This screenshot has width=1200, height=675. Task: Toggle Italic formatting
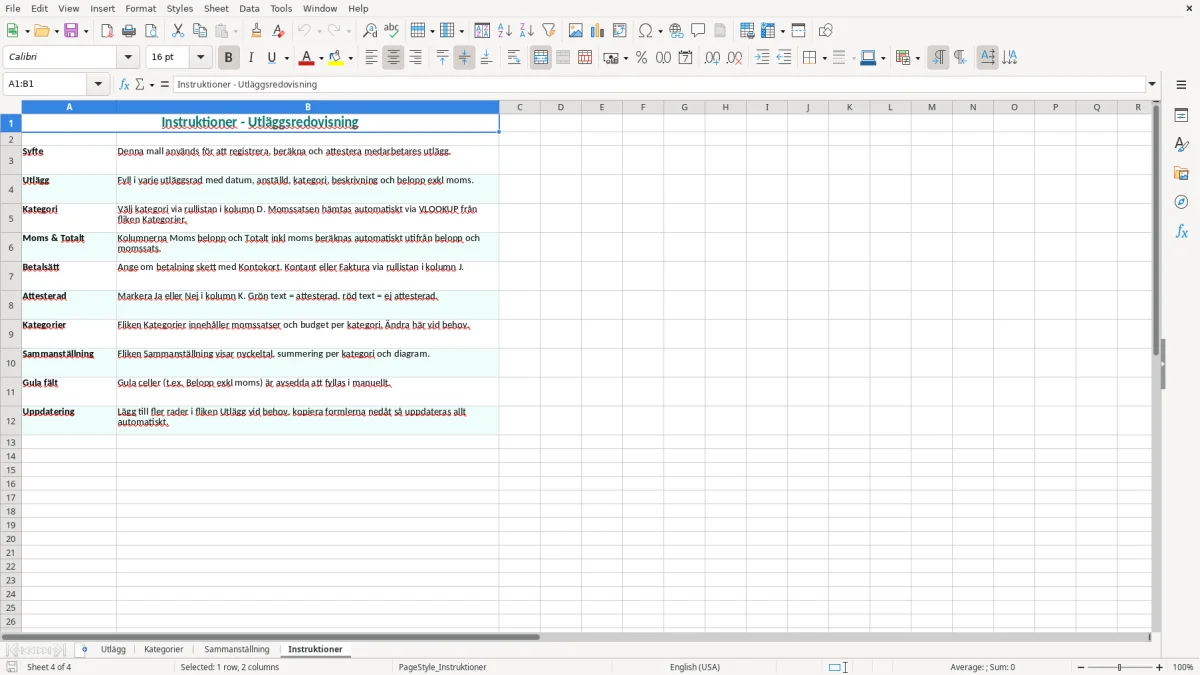click(x=251, y=58)
